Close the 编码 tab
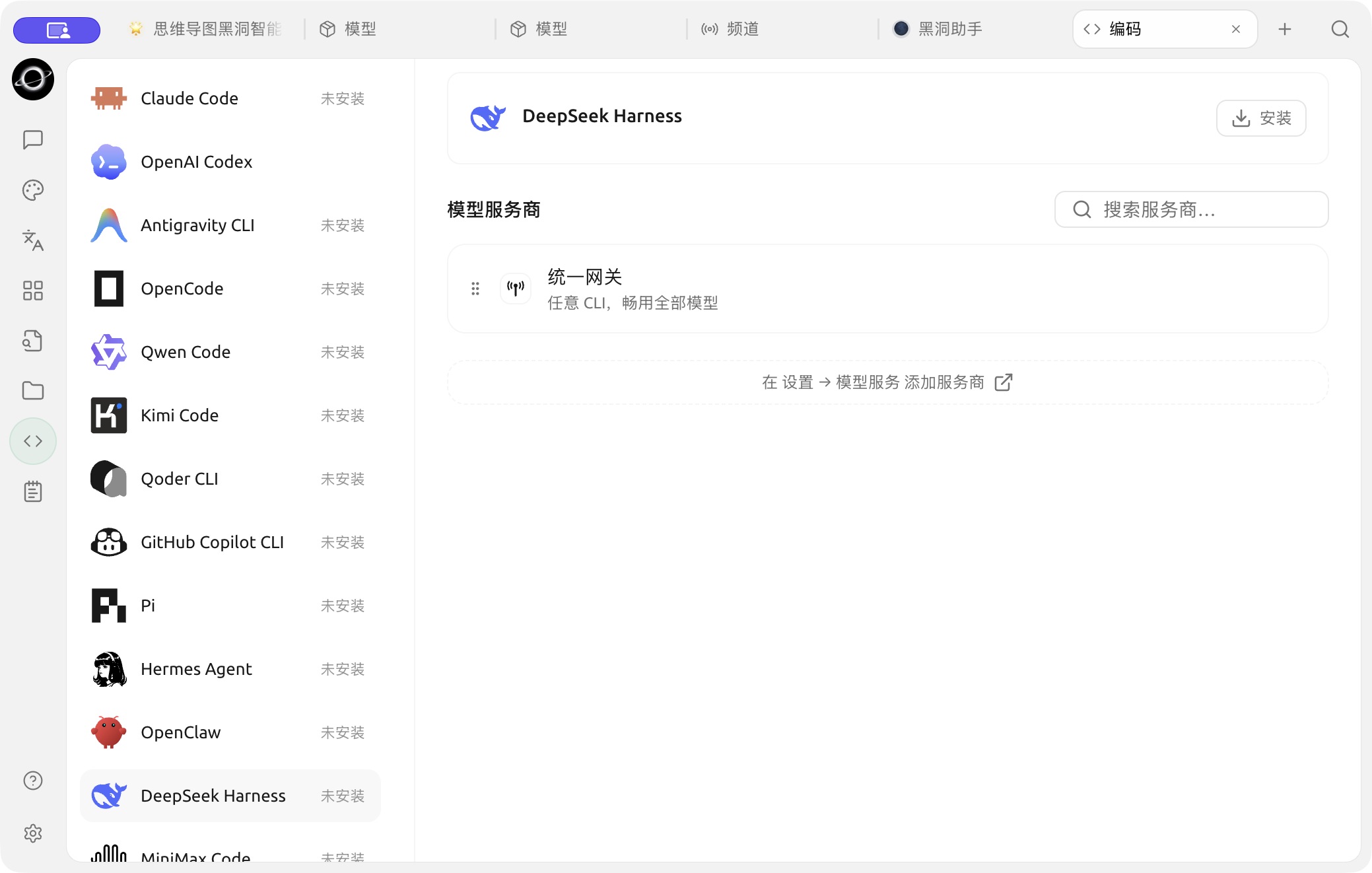This screenshot has width=1372, height=873. click(1236, 29)
